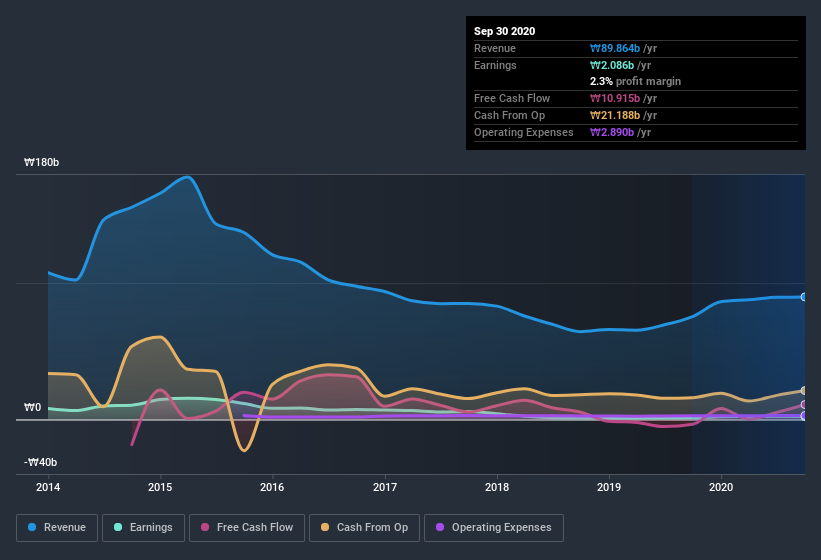
Task: Select the 2018 x-axis label
Action: (497, 487)
